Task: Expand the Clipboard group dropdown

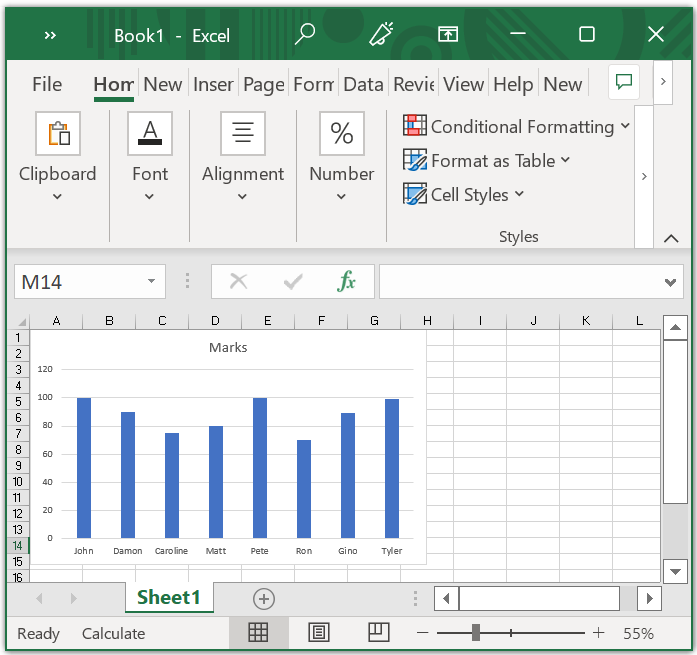Action: pos(57,196)
